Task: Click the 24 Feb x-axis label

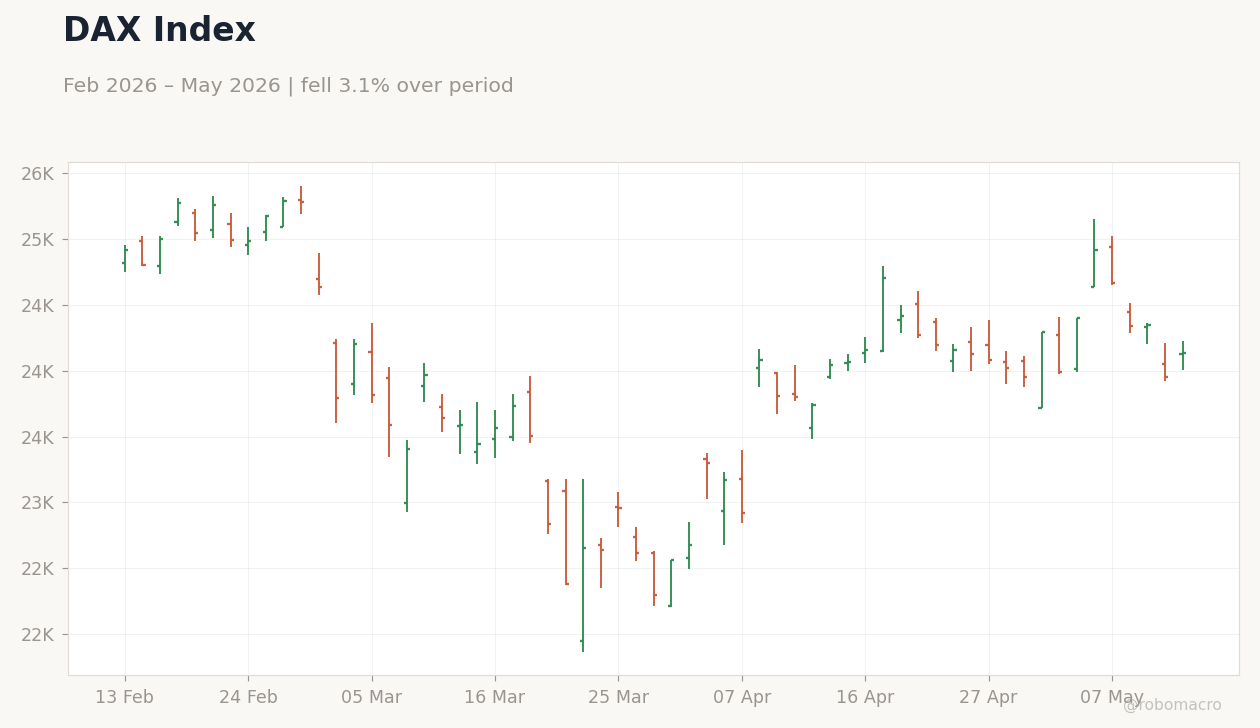Action: pyautogui.click(x=248, y=698)
